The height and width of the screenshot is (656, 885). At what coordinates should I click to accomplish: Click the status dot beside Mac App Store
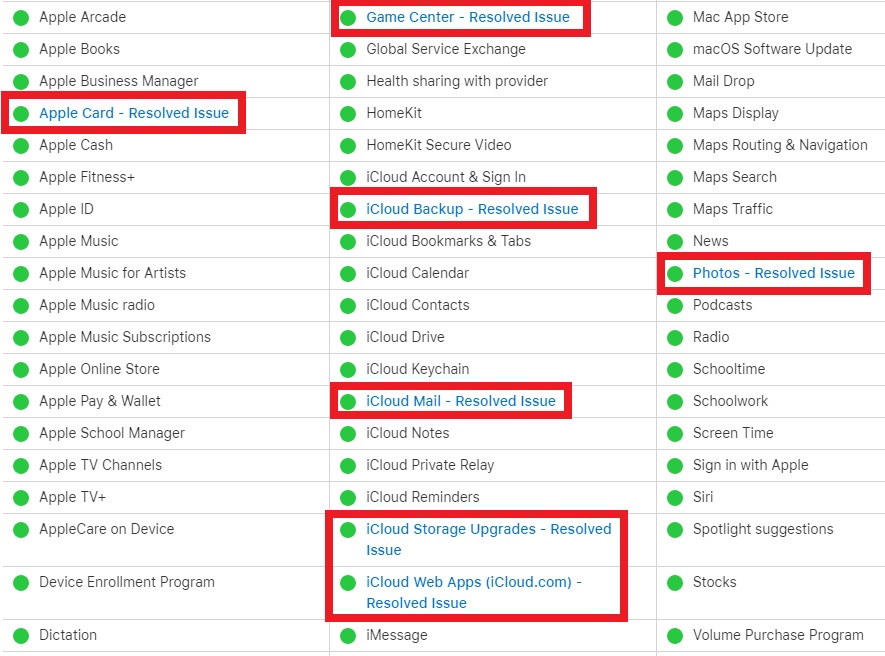pyautogui.click(x=675, y=18)
